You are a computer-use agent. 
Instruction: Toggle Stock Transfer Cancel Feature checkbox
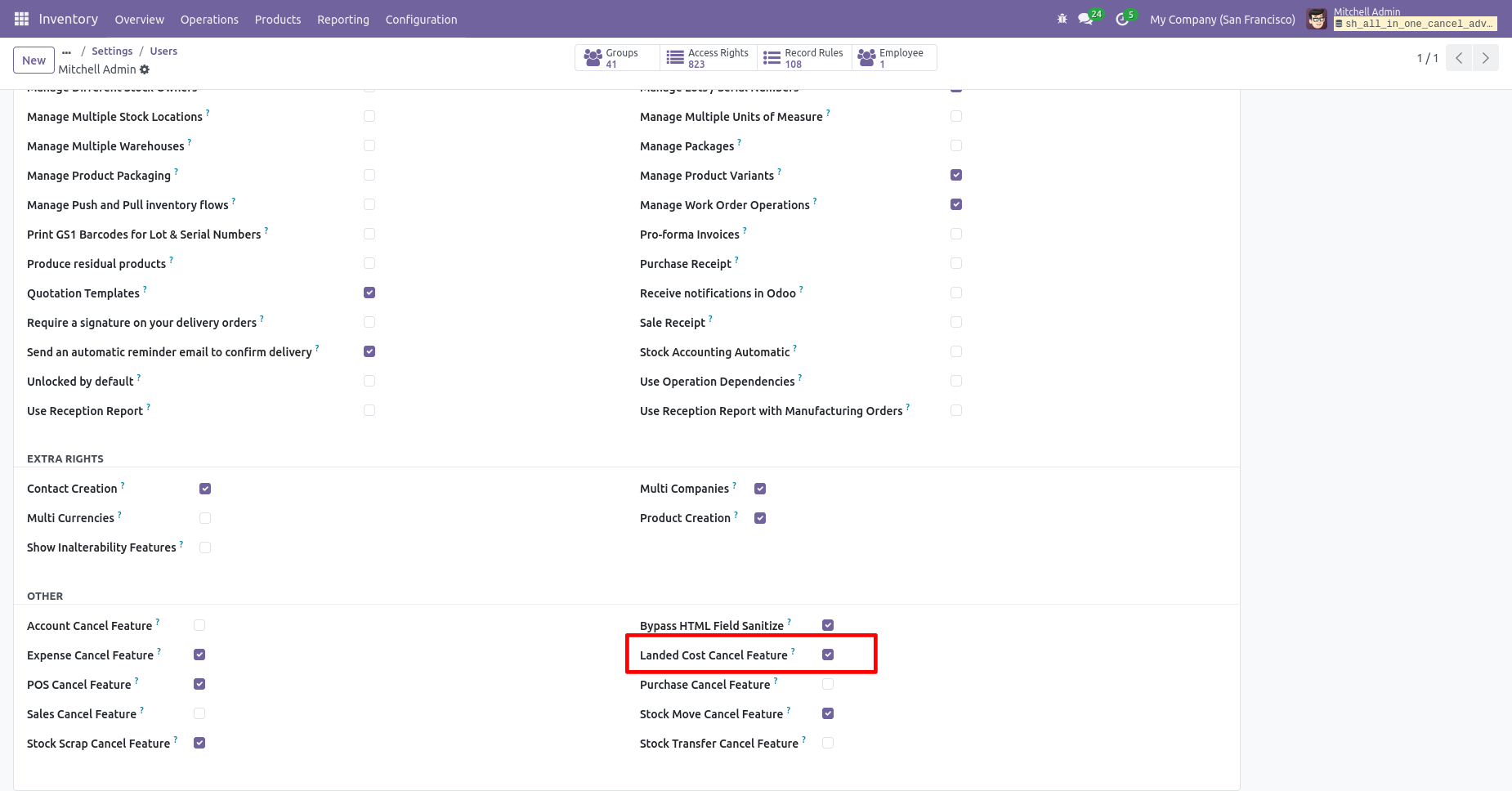pyautogui.click(x=828, y=743)
